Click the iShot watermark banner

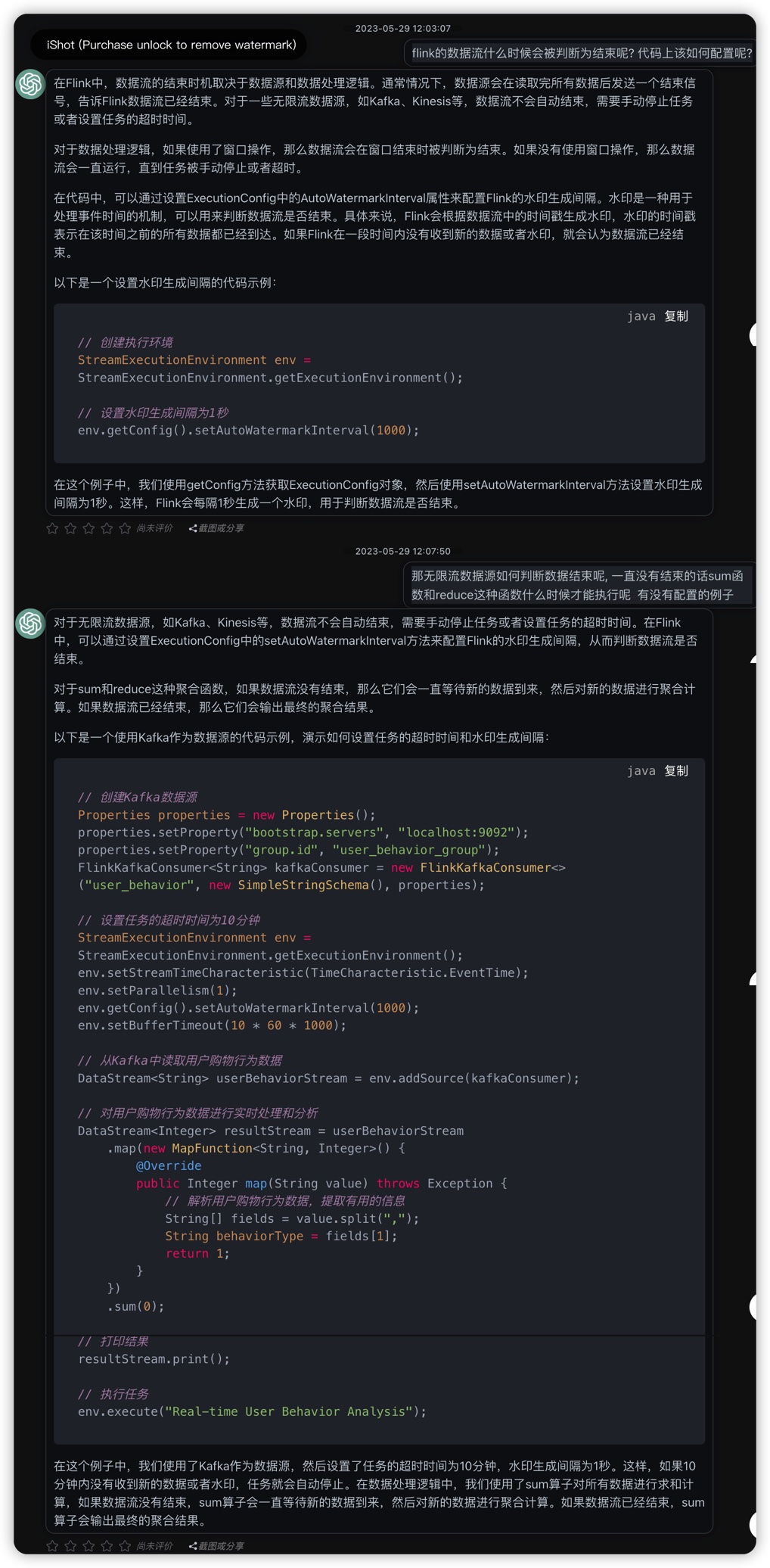click(171, 45)
